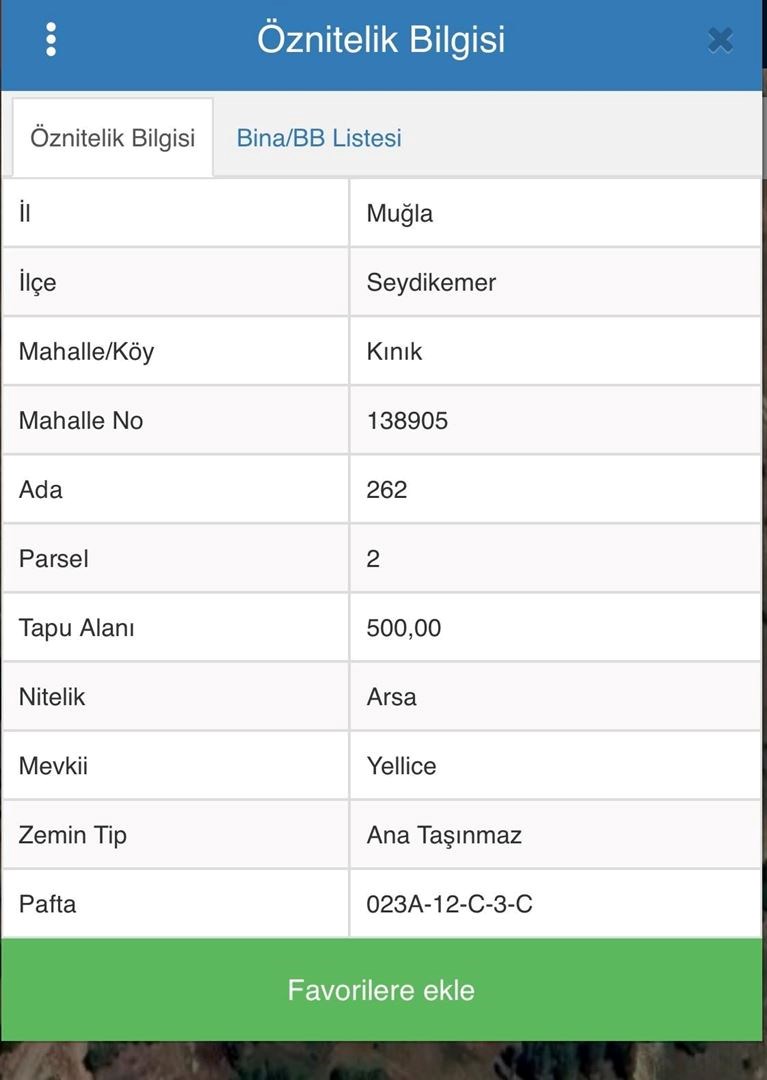Click the Mahalle/Köy label cell
This screenshot has width=767, height=1080.
[176, 351]
